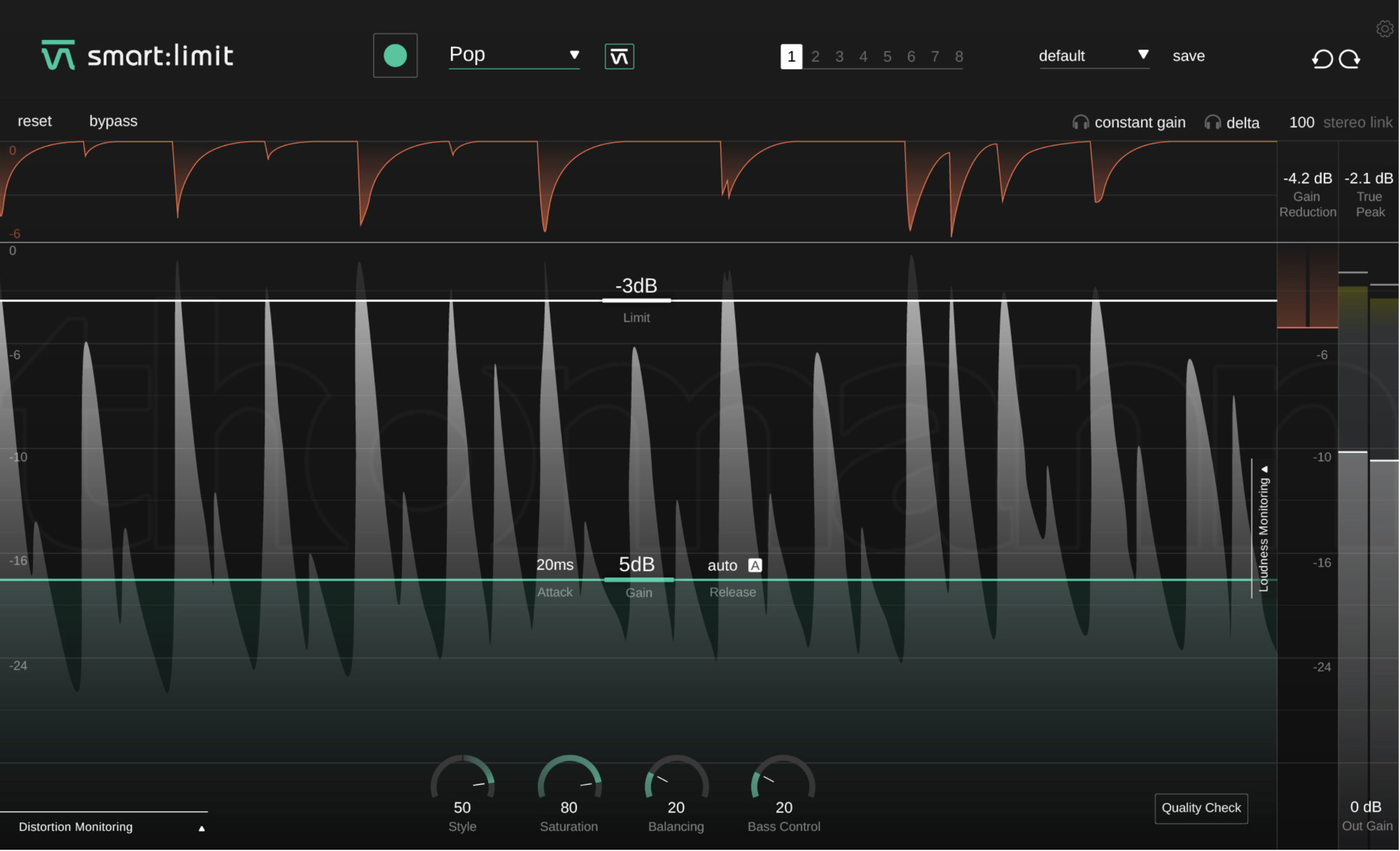
Task: Click the delta headphone icon
Action: pos(1212,123)
